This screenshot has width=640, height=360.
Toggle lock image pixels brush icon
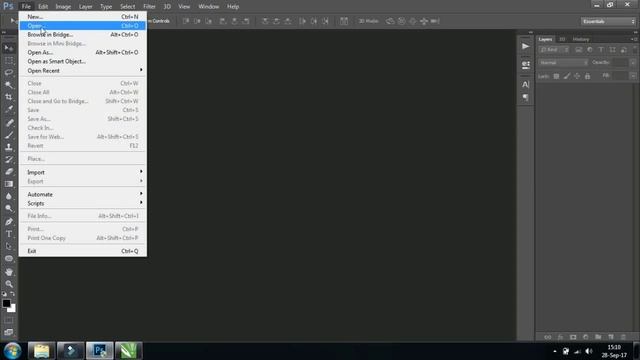(567, 76)
